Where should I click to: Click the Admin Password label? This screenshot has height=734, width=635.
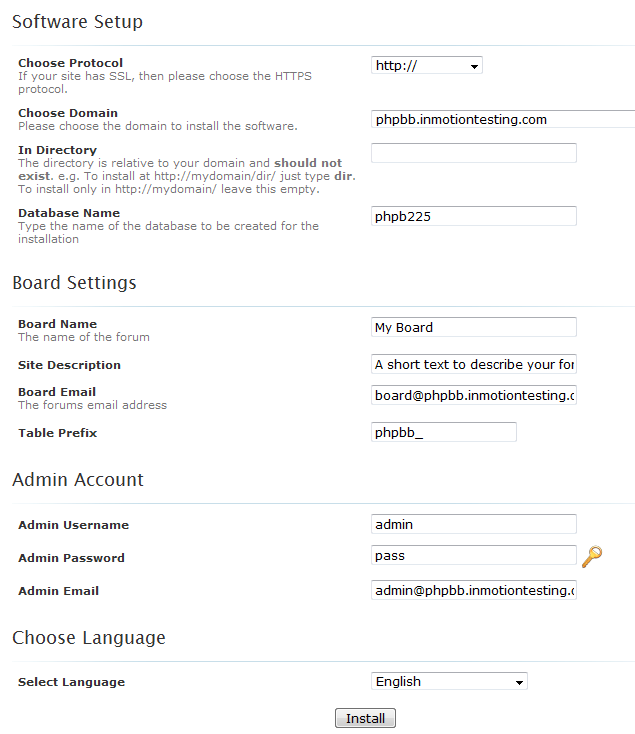point(71,558)
